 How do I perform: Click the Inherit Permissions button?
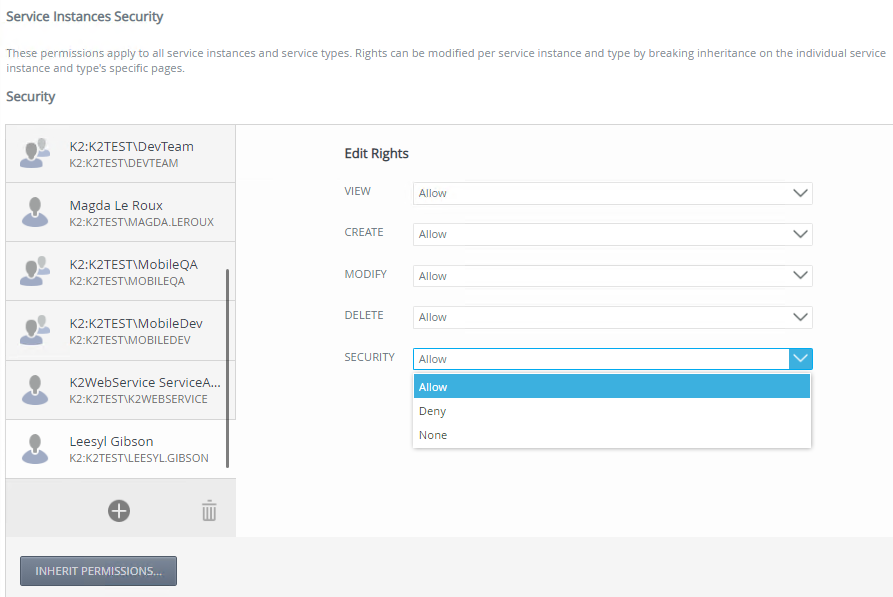(x=98, y=571)
